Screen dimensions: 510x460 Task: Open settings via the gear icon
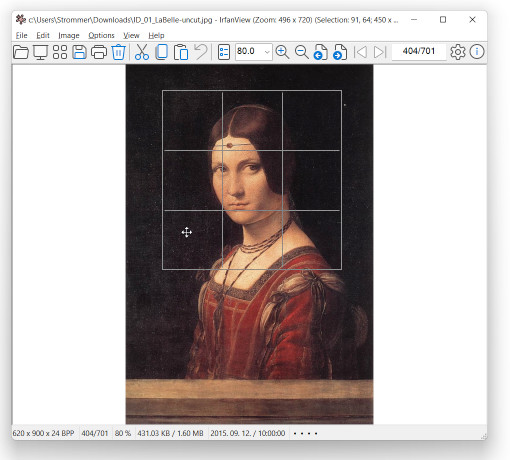click(x=458, y=52)
